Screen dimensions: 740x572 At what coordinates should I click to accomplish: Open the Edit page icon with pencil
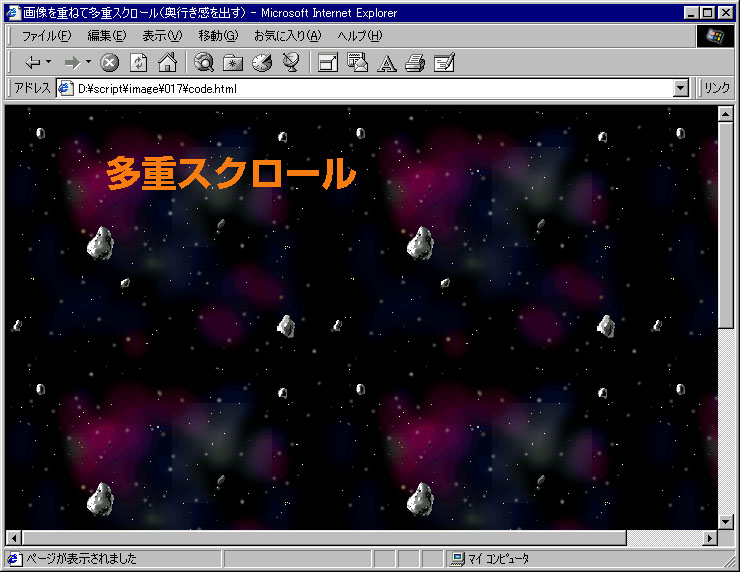tap(445, 62)
